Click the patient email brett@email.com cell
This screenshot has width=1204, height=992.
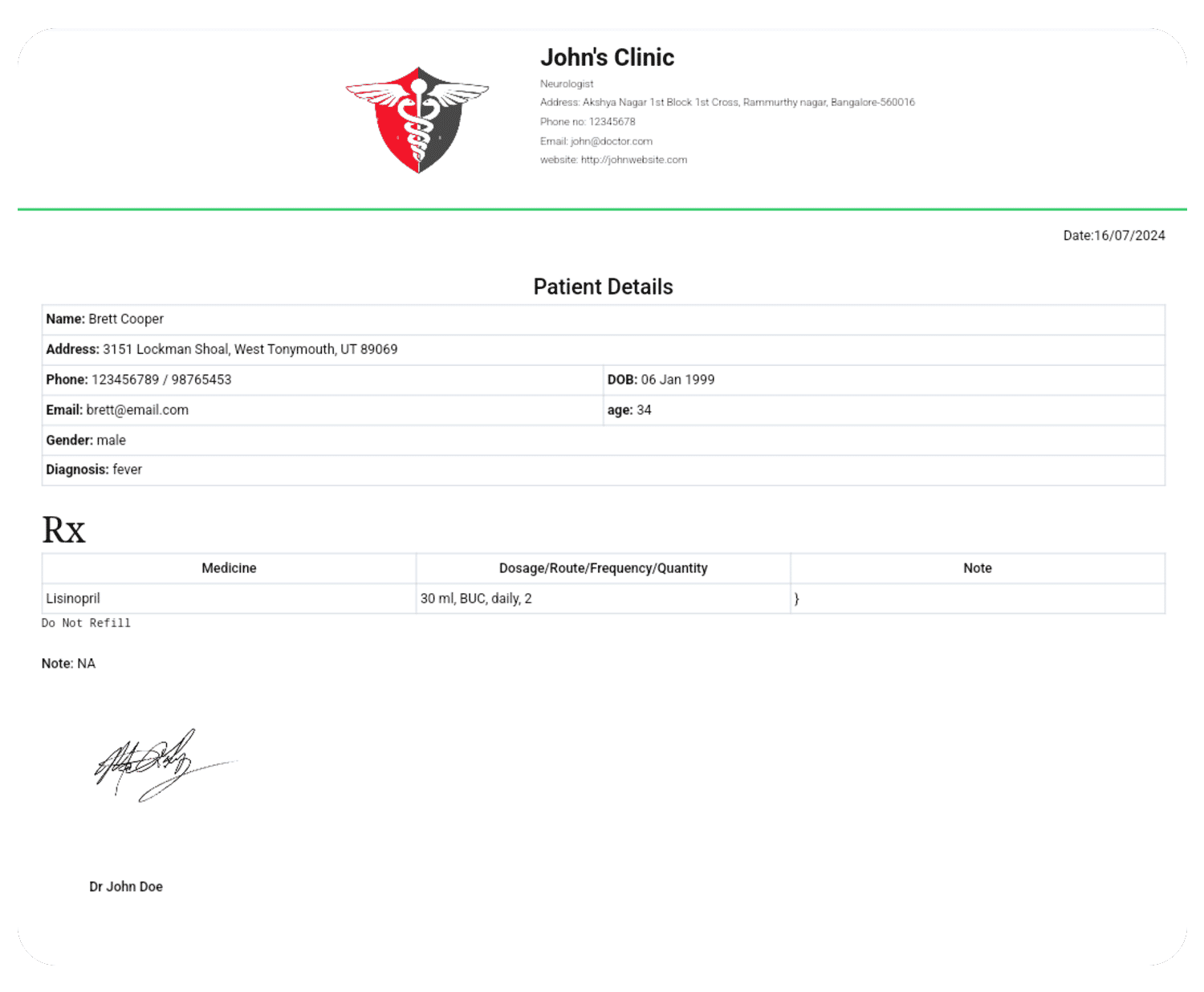tap(323, 410)
